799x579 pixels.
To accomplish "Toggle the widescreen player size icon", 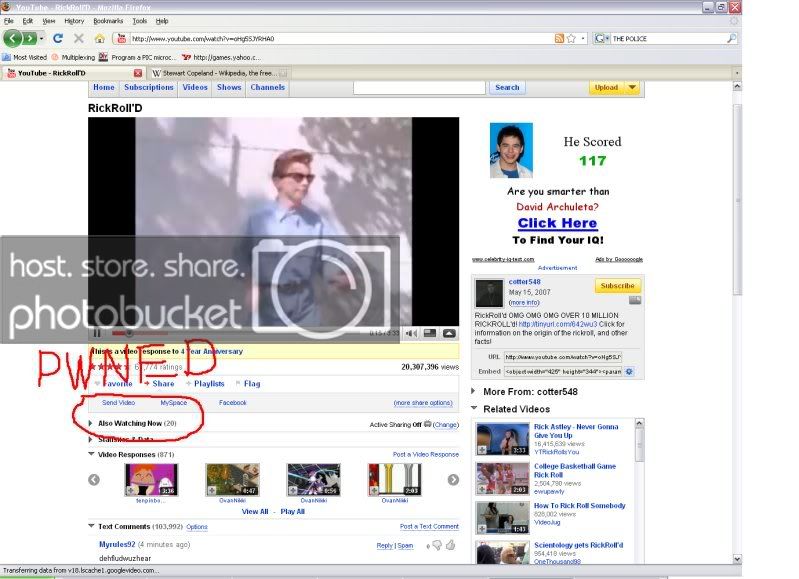I will coord(430,333).
